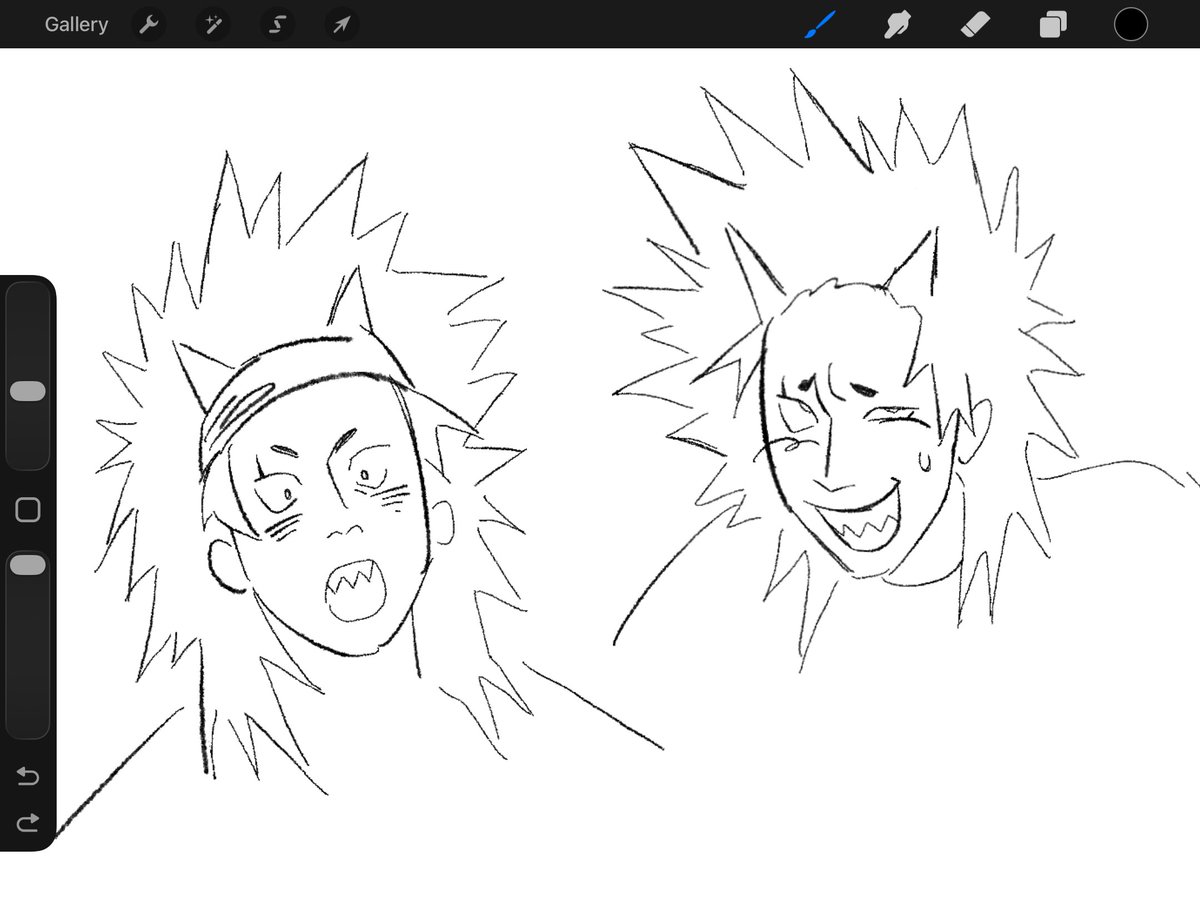
Task: Select the Brush tool
Action: [819, 24]
